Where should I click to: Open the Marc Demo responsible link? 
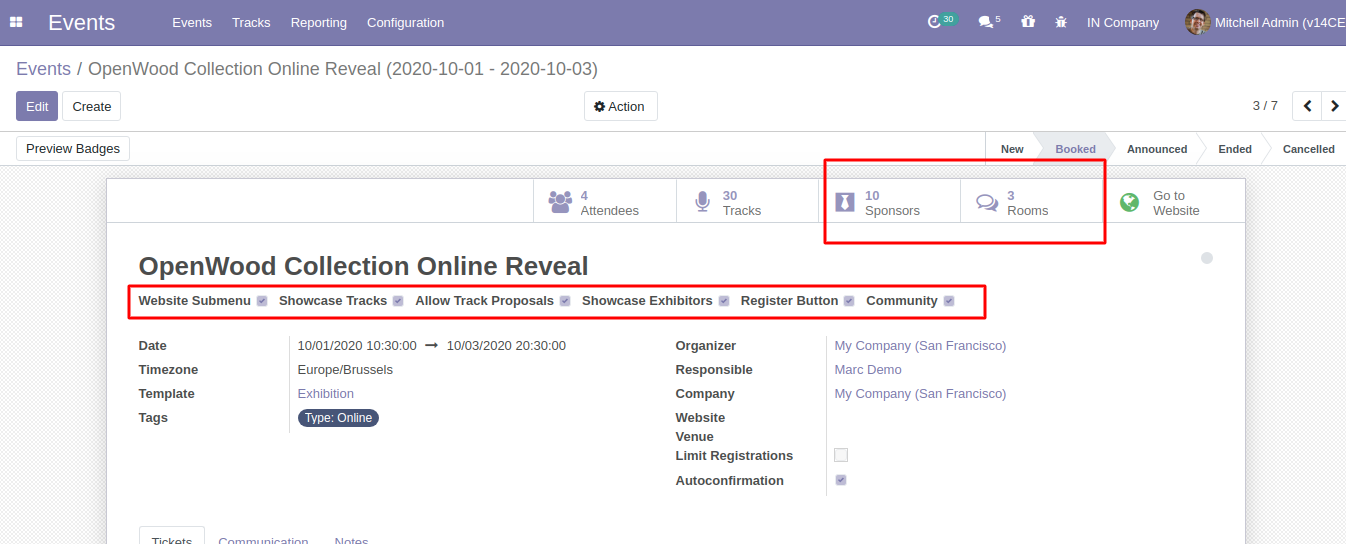[x=868, y=370]
